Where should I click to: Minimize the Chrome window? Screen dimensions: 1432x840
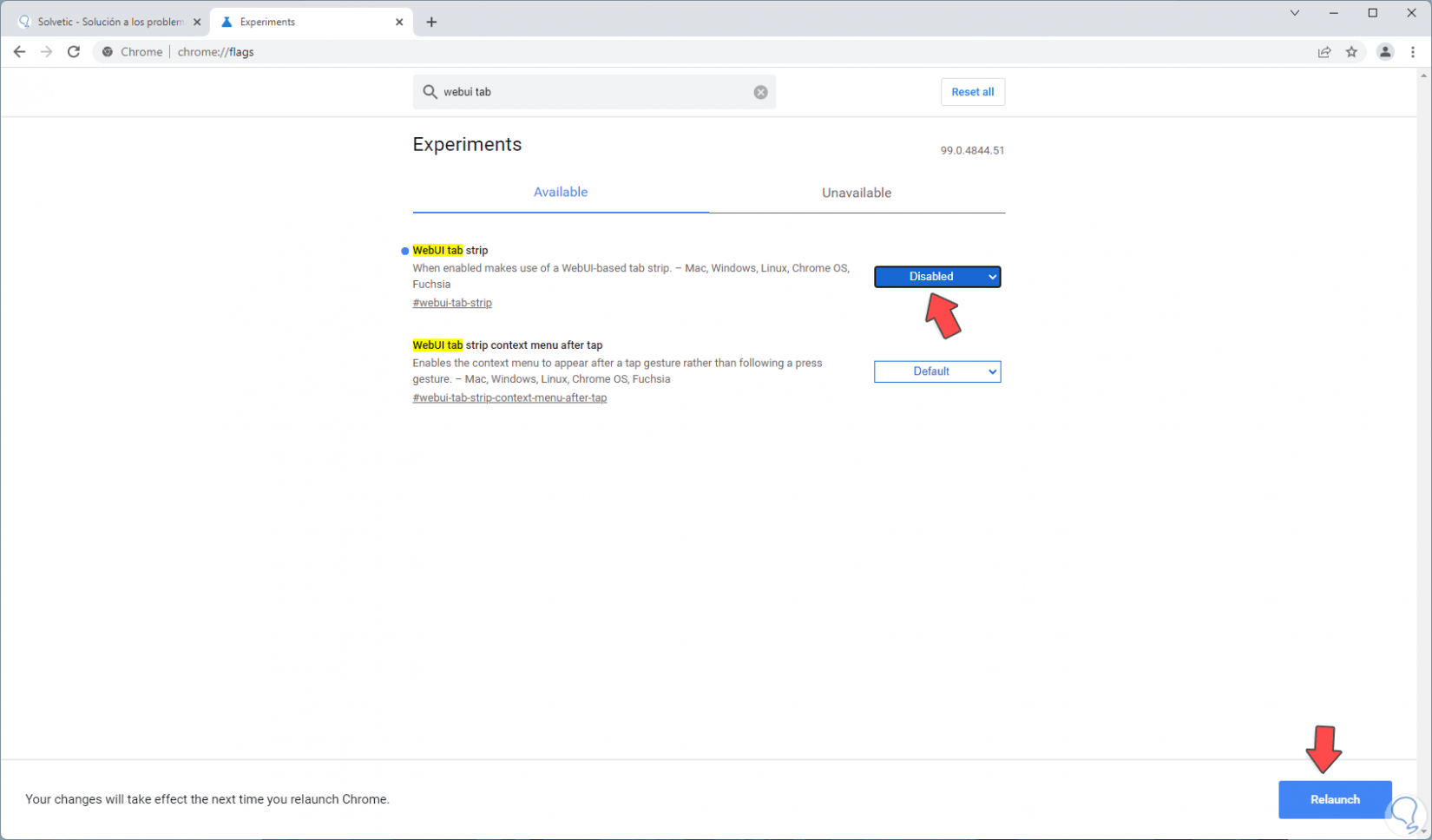pos(1334,13)
